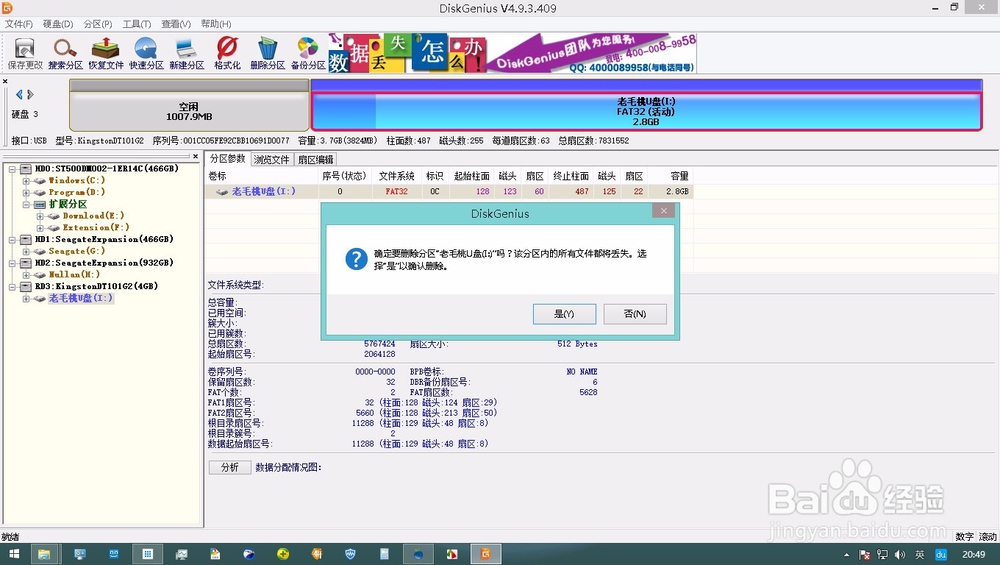Image resolution: width=1000 pixels, height=565 pixels.
Task: Open the 硬盘(D) menu
Action: (58, 24)
